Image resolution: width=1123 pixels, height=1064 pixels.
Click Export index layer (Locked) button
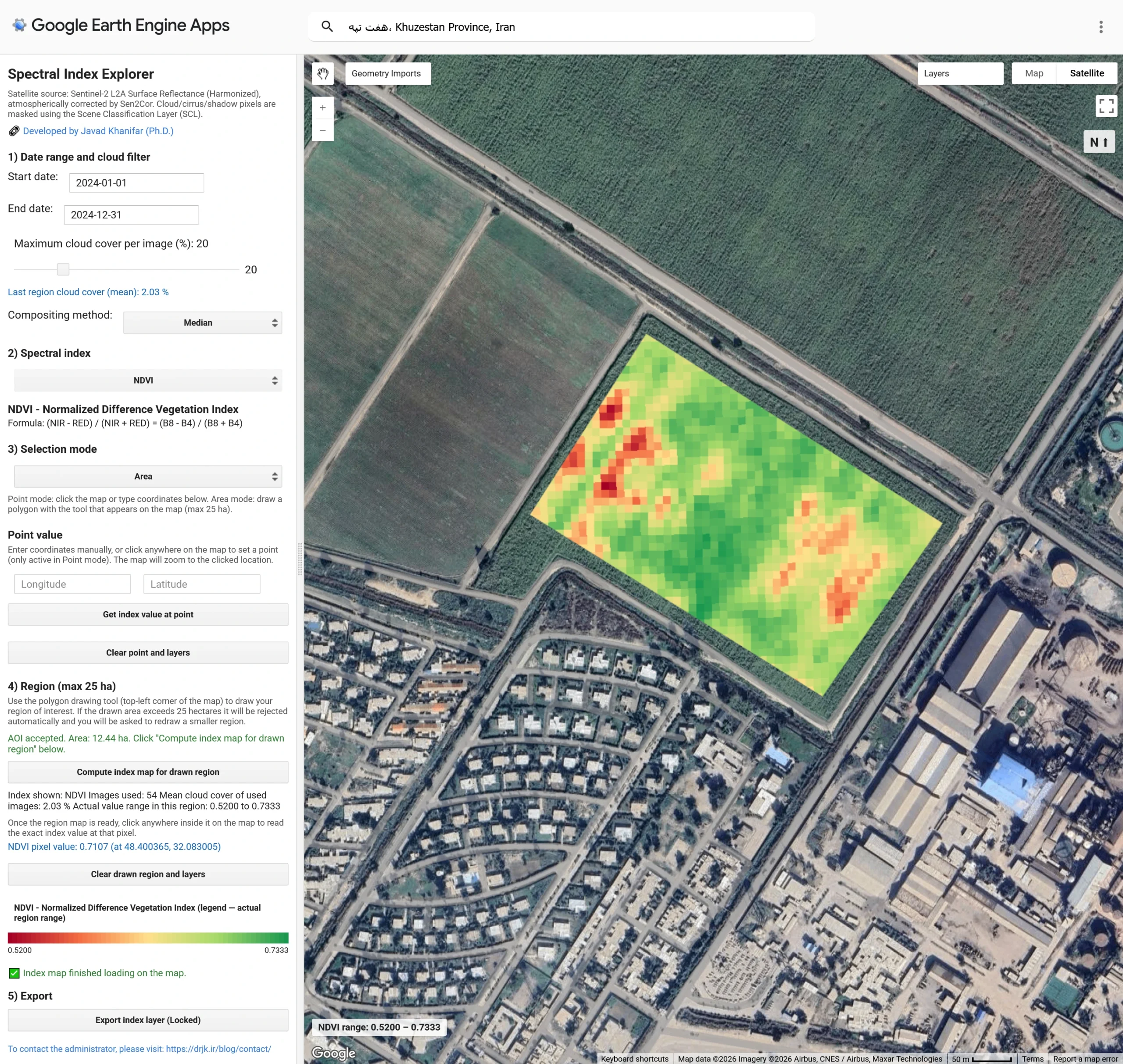[x=148, y=1020]
